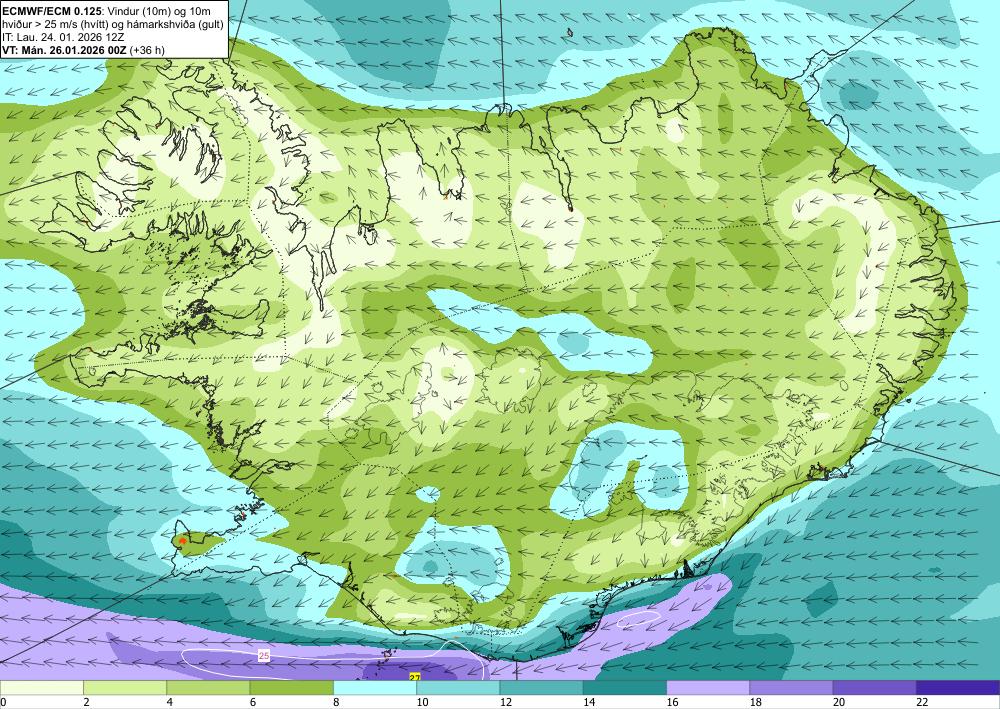Click the 8–10 m/s pale cyan legend swatch
The height and width of the screenshot is (709, 1000).
point(375,688)
